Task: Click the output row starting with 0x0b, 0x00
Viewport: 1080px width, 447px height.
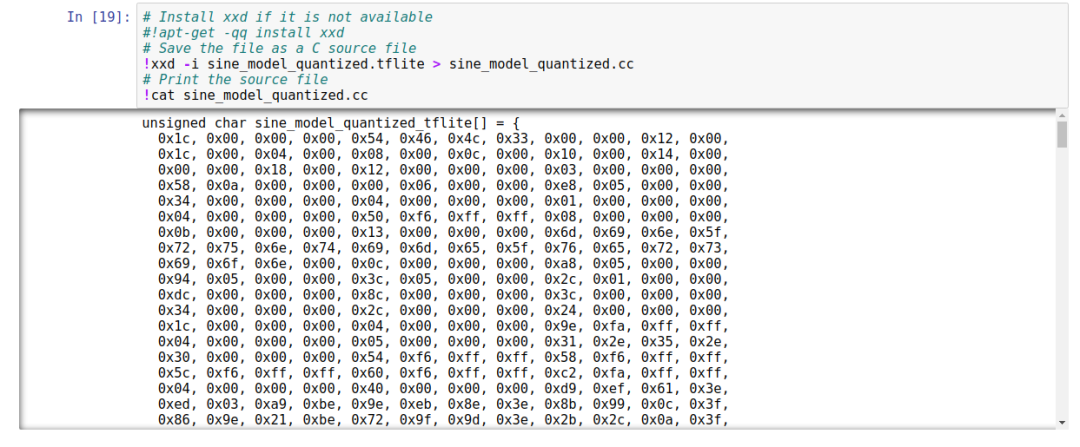Action: 443,232
